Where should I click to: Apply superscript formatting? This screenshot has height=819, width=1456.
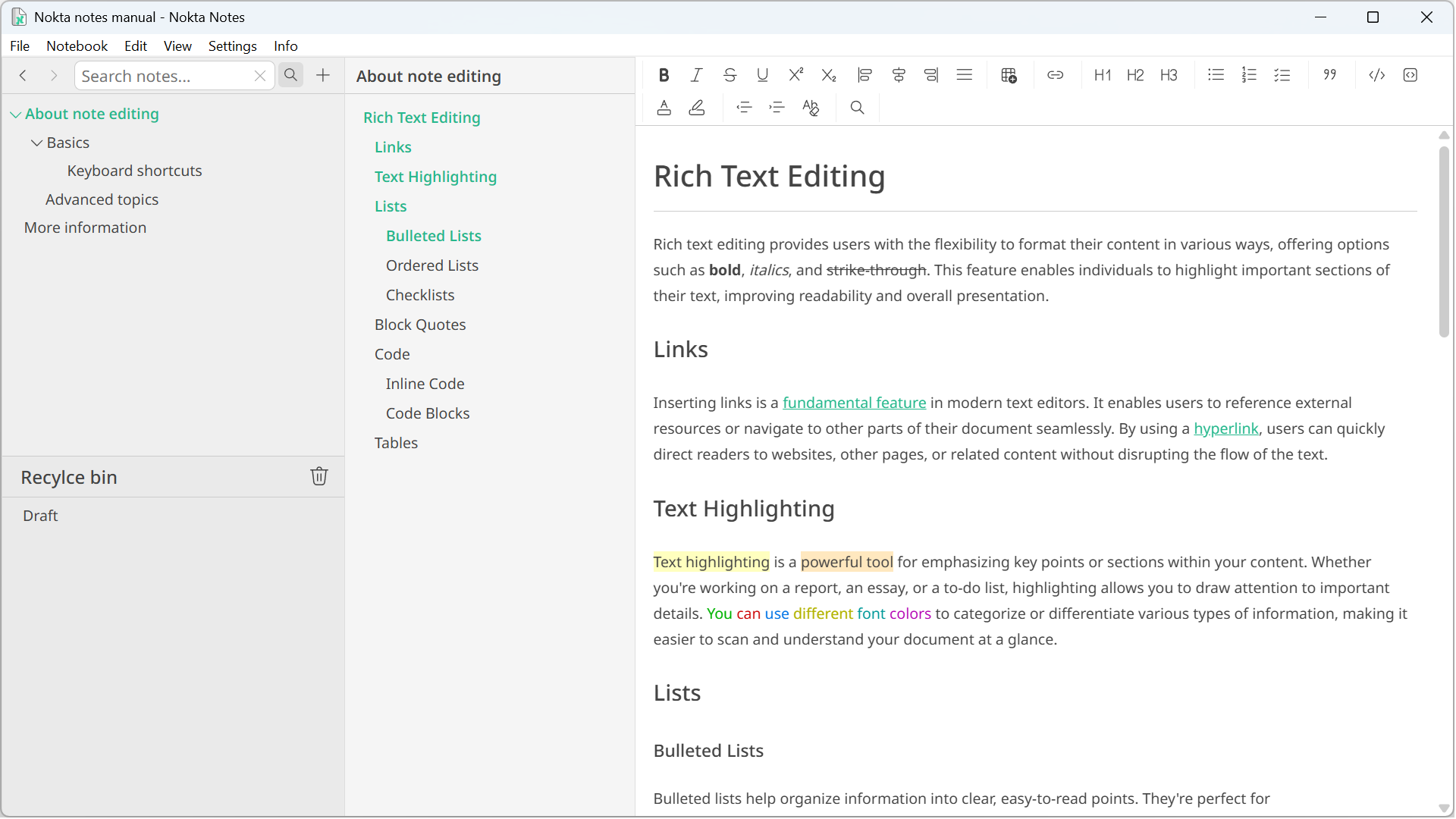[795, 74]
